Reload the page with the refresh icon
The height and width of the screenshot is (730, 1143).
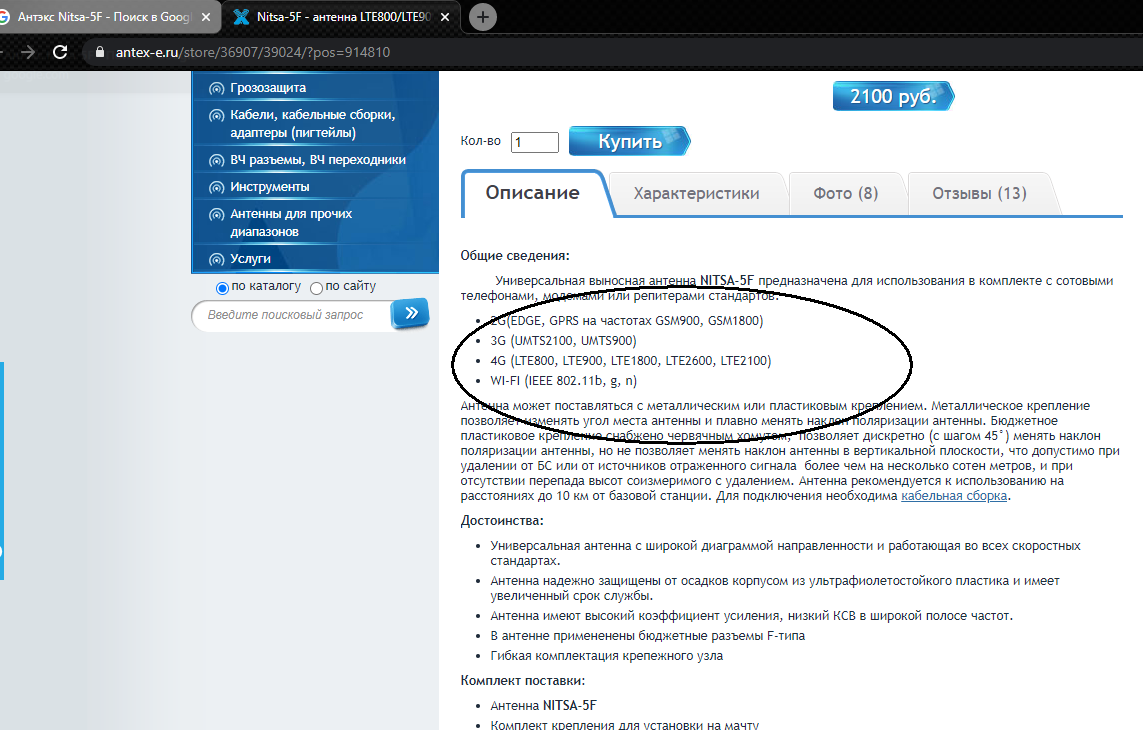61,52
